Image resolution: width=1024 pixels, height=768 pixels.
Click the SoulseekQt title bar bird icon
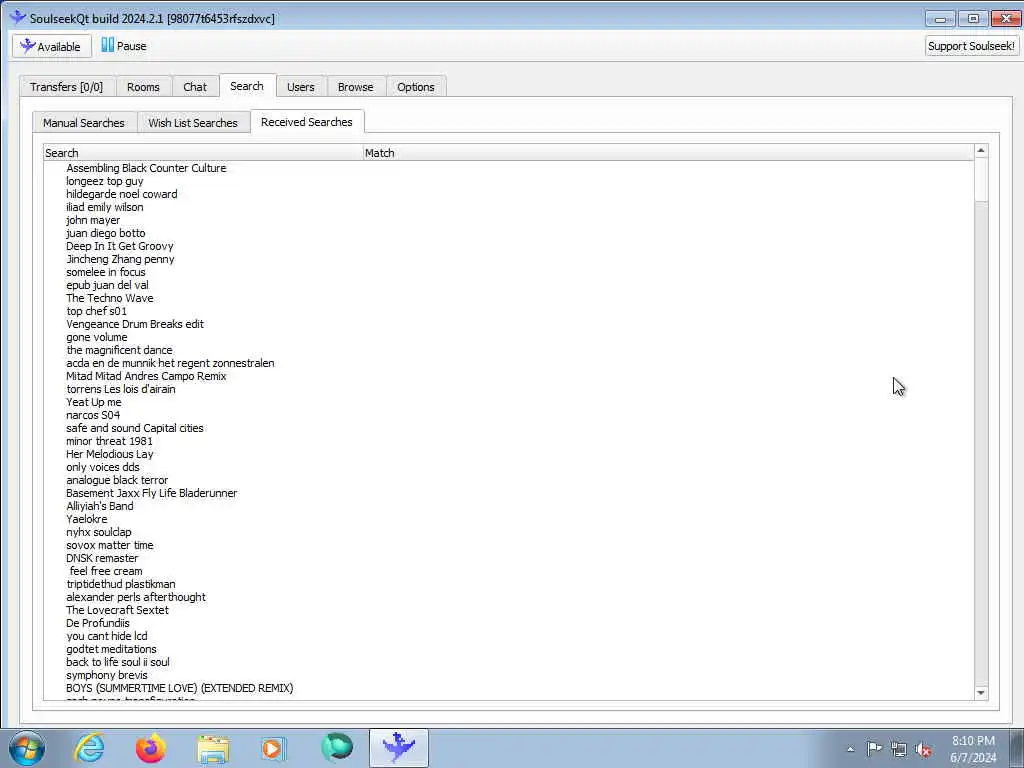[18, 18]
